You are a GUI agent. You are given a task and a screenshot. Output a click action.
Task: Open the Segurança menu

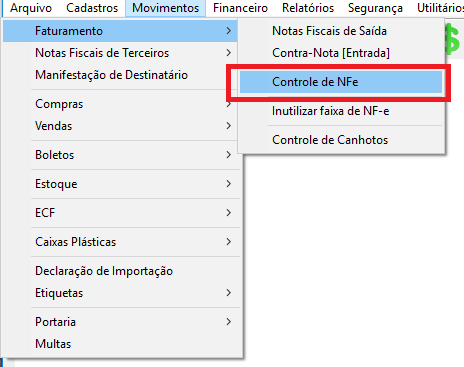(x=375, y=8)
